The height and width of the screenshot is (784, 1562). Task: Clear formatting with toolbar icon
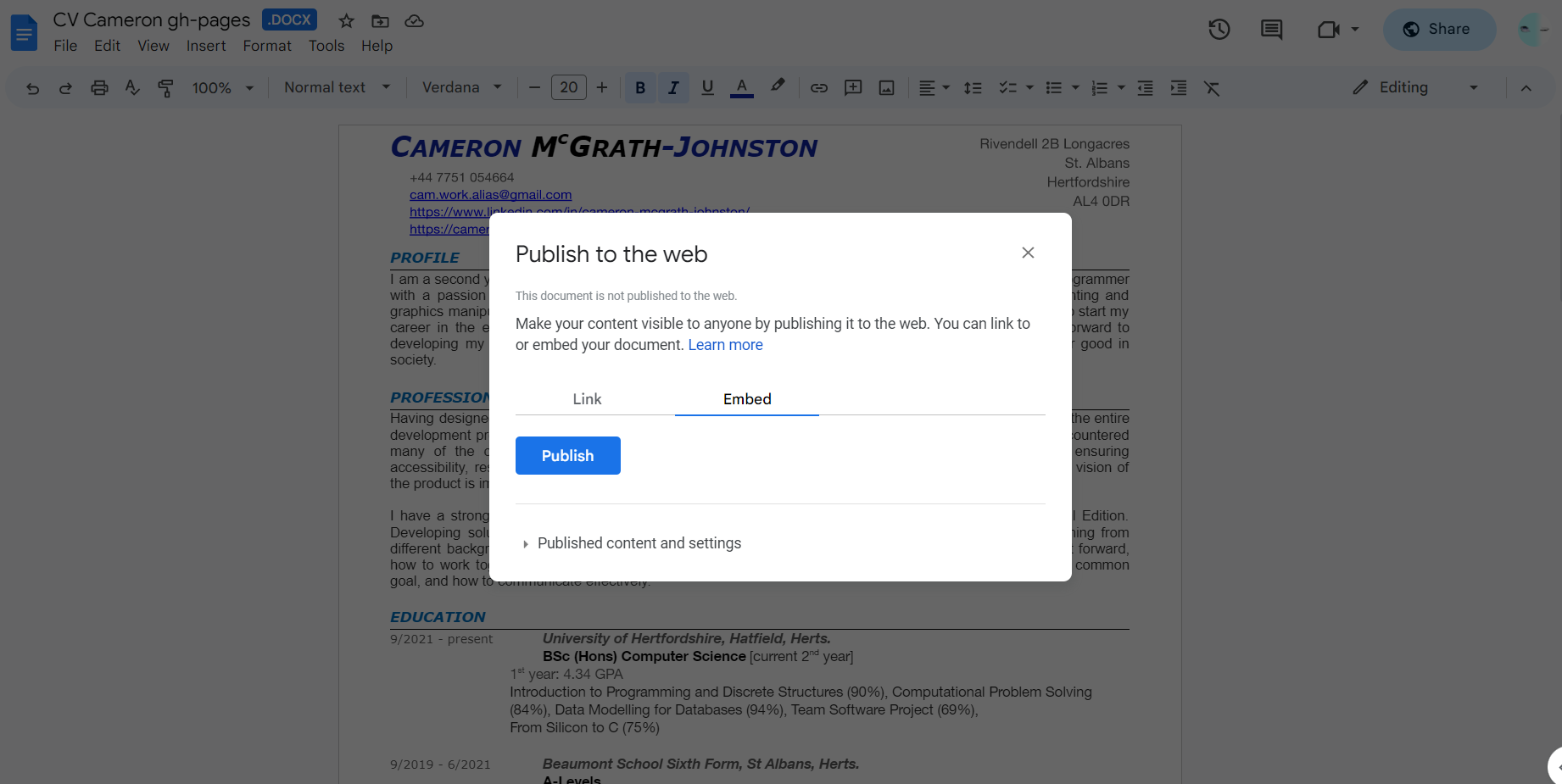pos(1212,88)
